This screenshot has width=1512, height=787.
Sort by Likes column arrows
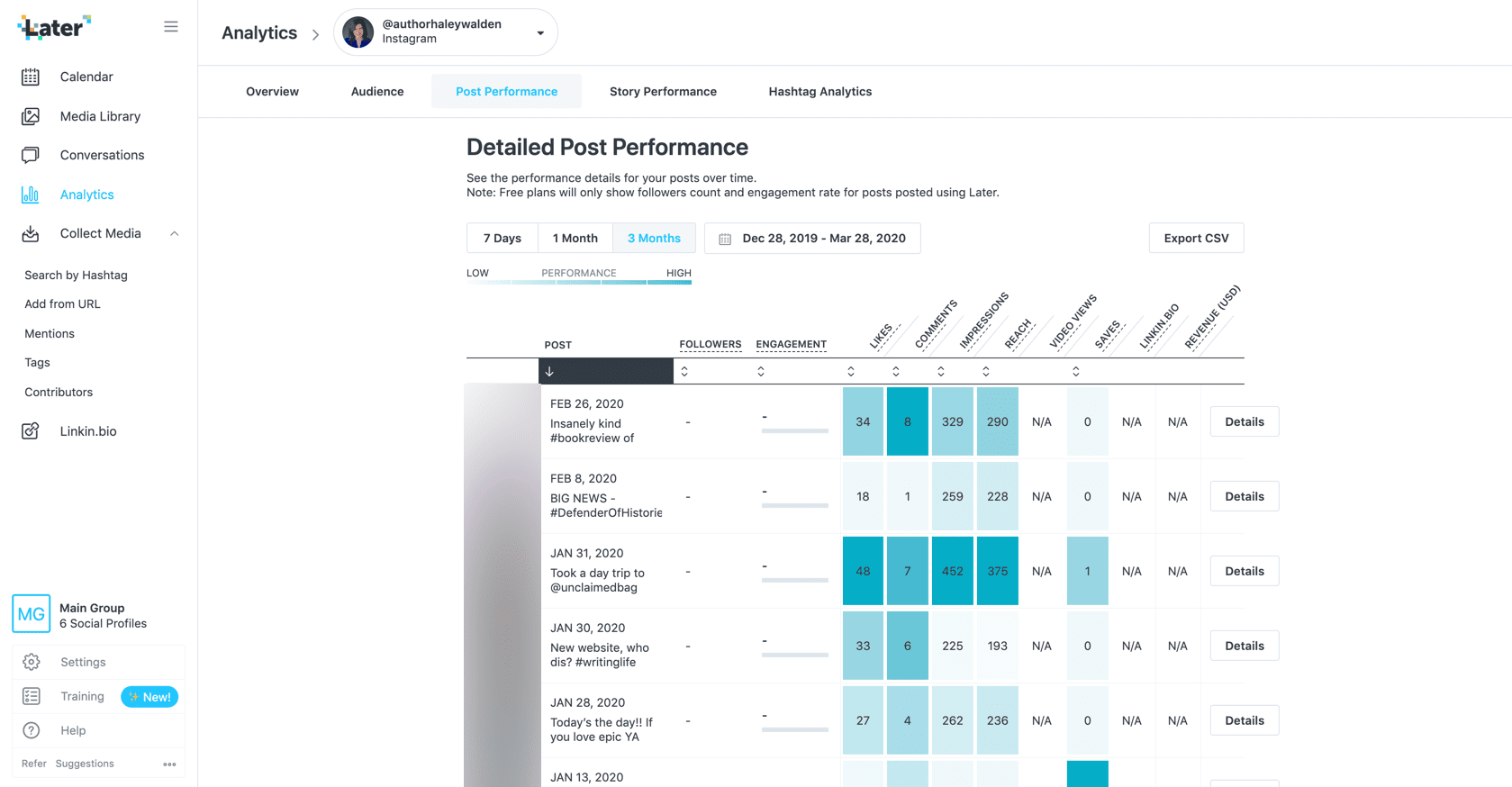pos(851,371)
